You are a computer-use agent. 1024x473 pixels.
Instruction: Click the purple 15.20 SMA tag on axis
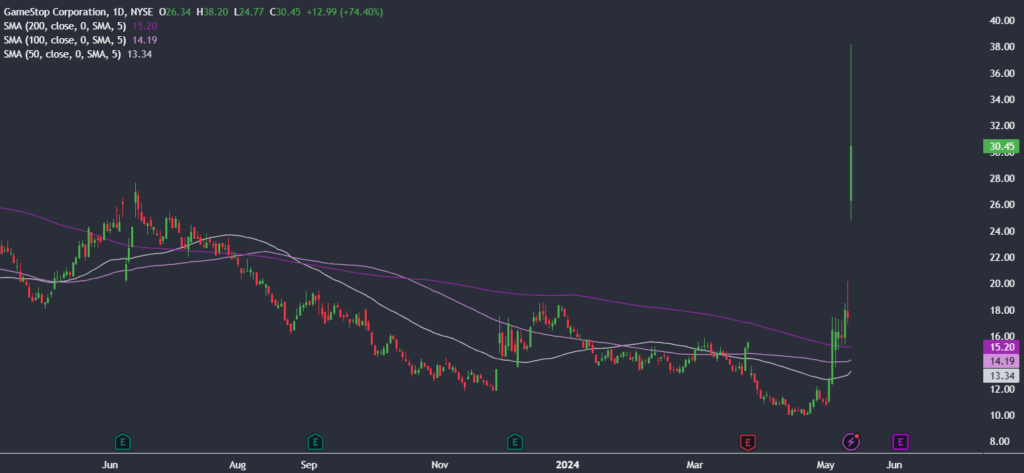pyautogui.click(x=999, y=347)
